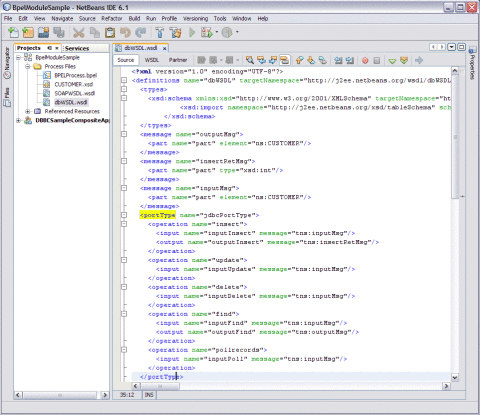The width and height of the screenshot is (480, 415).
Task: Collapse the portType code fold
Action: click(x=124, y=215)
